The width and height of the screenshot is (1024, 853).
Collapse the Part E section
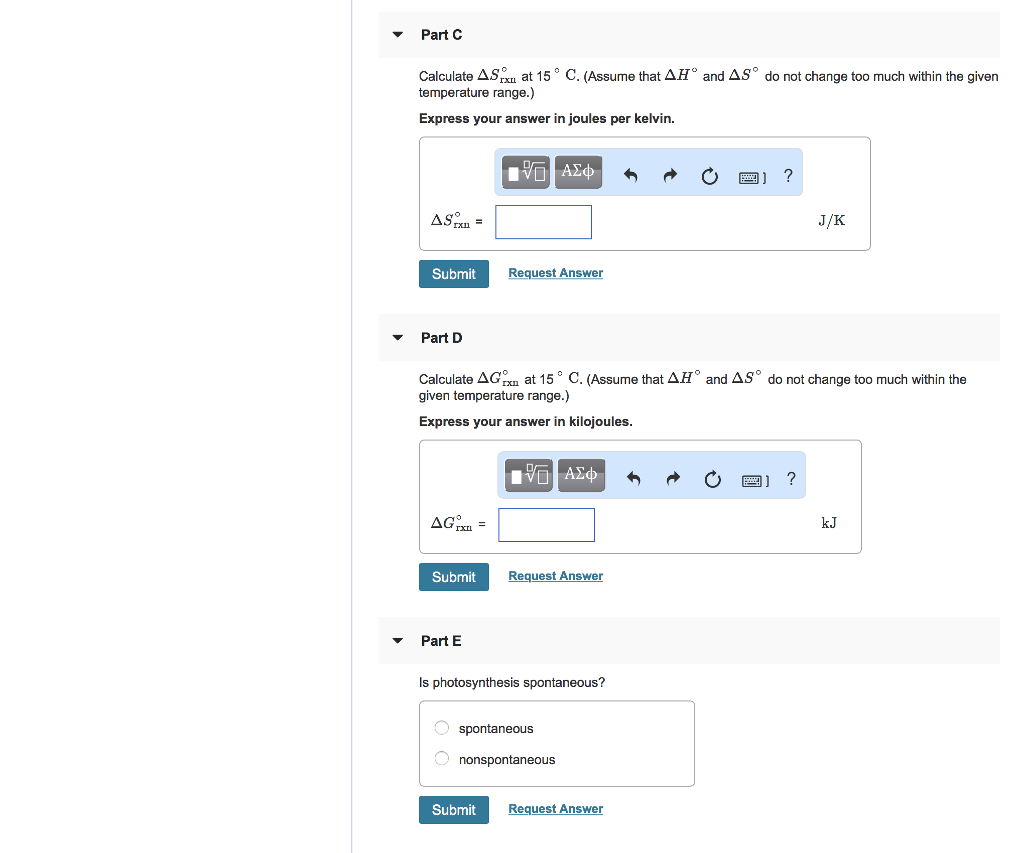point(398,641)
